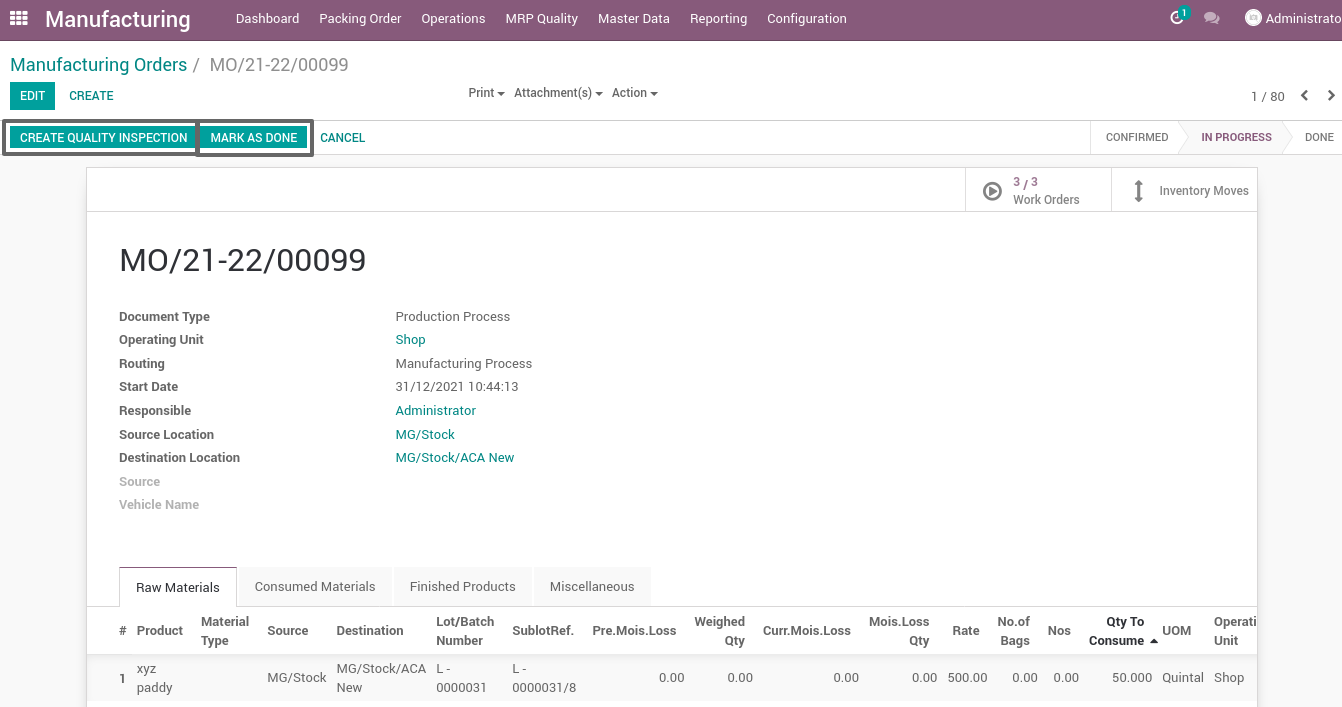Open the MG/Stock/ACA New destination link

tap(455, 458)
